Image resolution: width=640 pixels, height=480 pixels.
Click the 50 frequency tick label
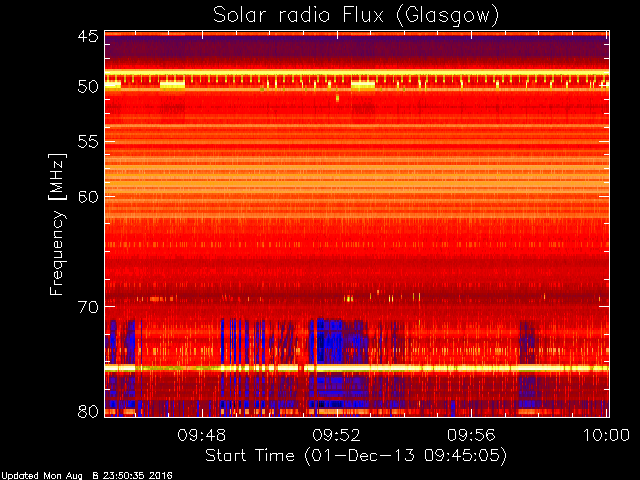click(x=88, y=87)
